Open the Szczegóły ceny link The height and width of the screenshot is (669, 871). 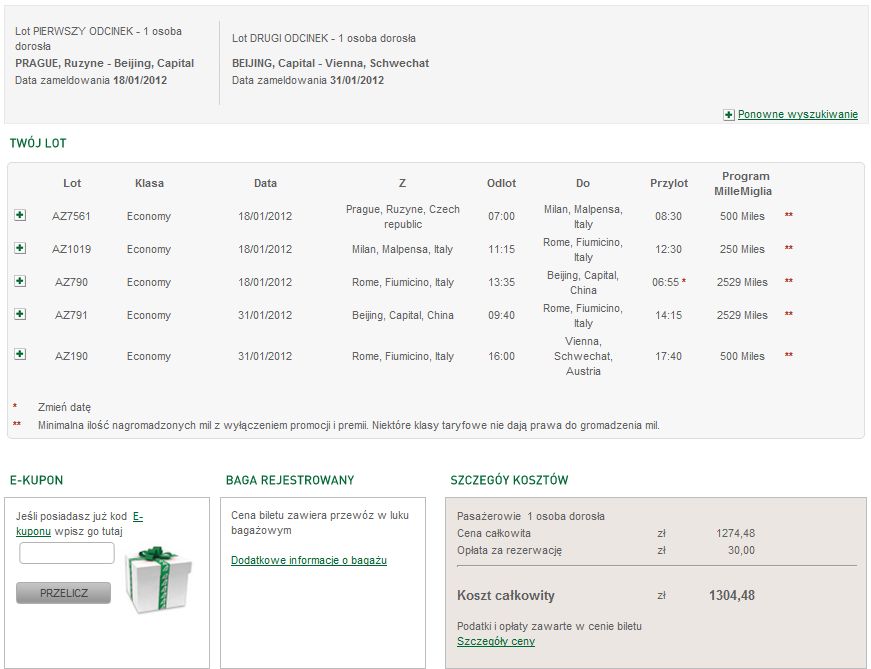(495, 641)
